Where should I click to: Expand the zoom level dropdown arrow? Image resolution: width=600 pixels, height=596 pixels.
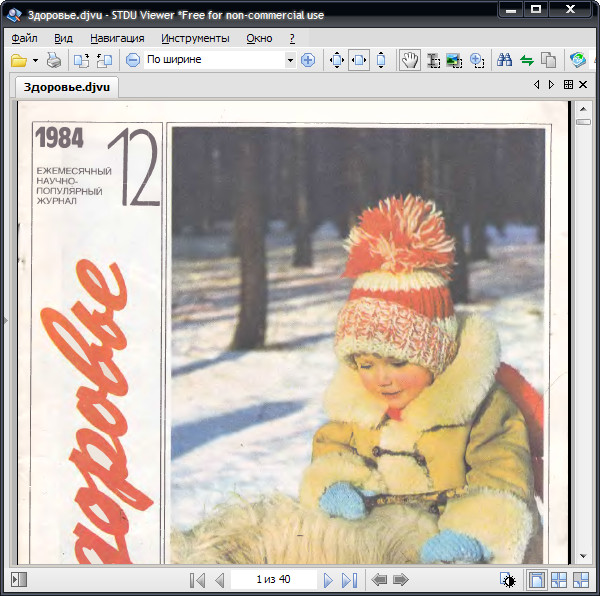[x=290, y=60]
